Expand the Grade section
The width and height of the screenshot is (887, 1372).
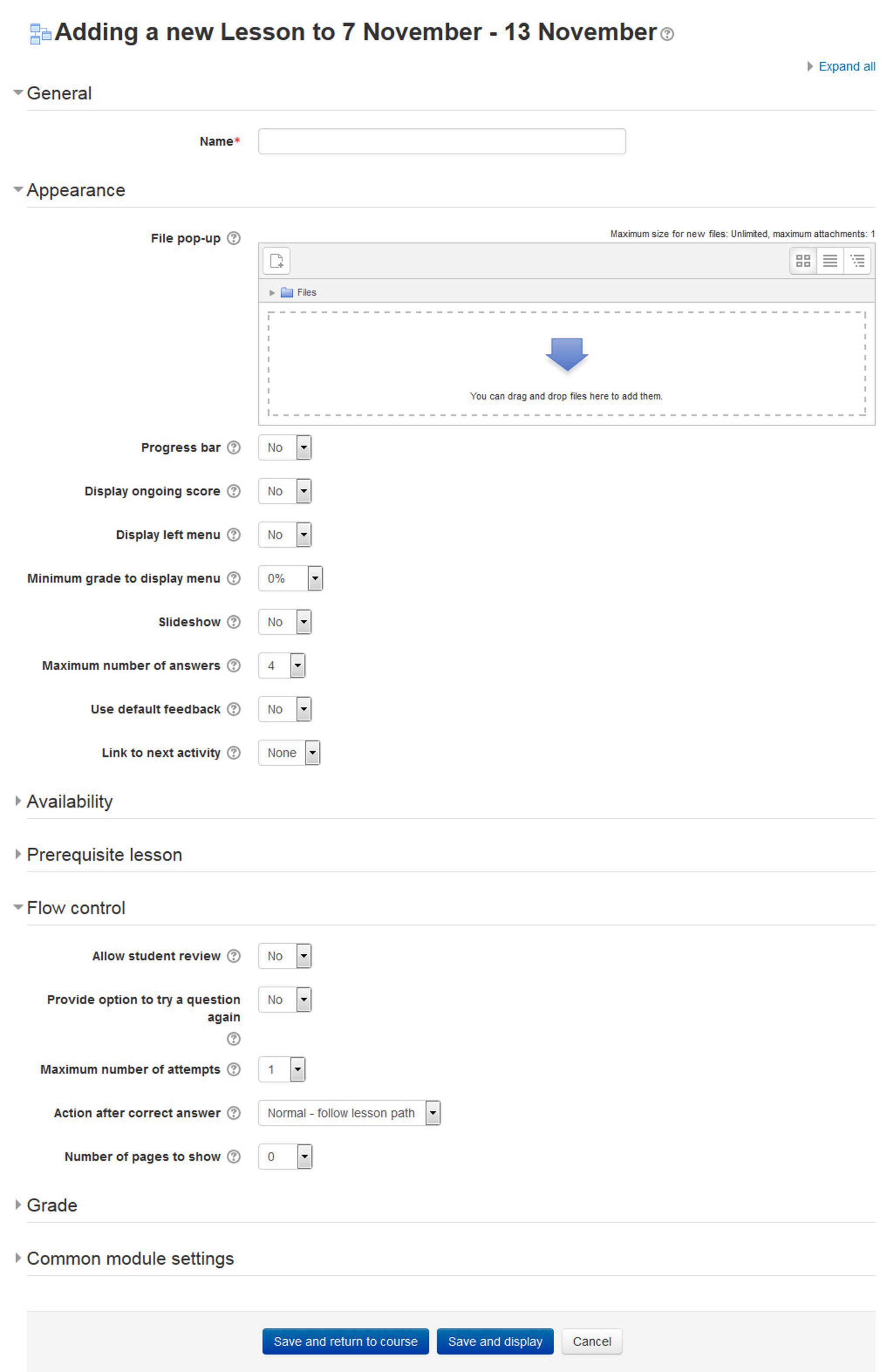tap(51, 1205)
